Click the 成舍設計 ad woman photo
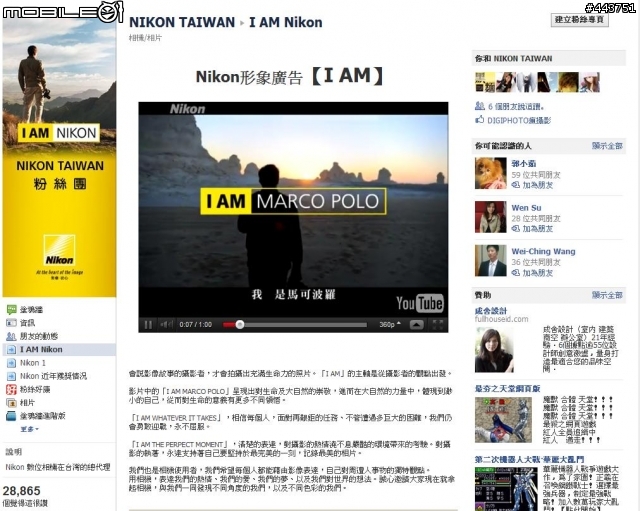The image size is (640, 511). click(x=494, y=351)
